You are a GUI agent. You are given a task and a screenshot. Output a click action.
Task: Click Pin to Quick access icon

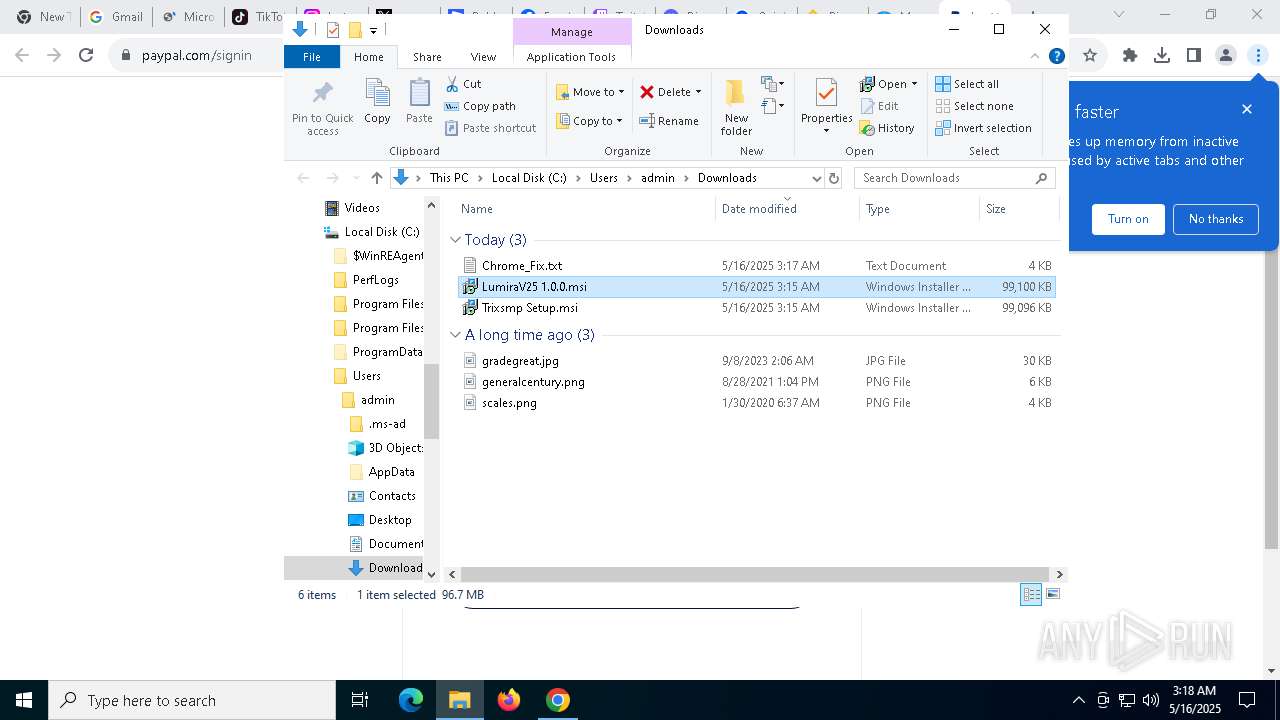click(x=322, y=108)
